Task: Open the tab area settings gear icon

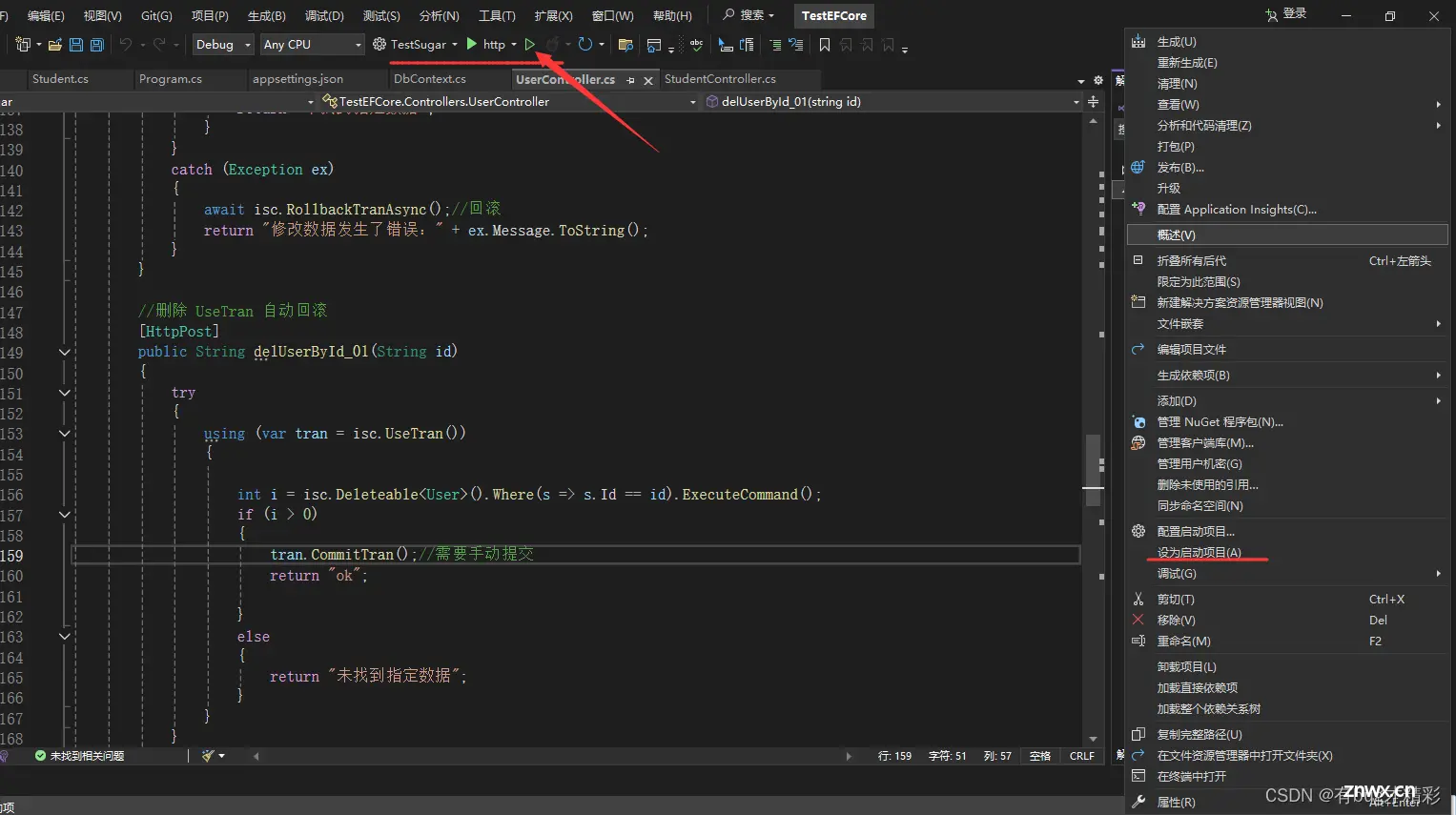Action: (x=1098, y=80)
